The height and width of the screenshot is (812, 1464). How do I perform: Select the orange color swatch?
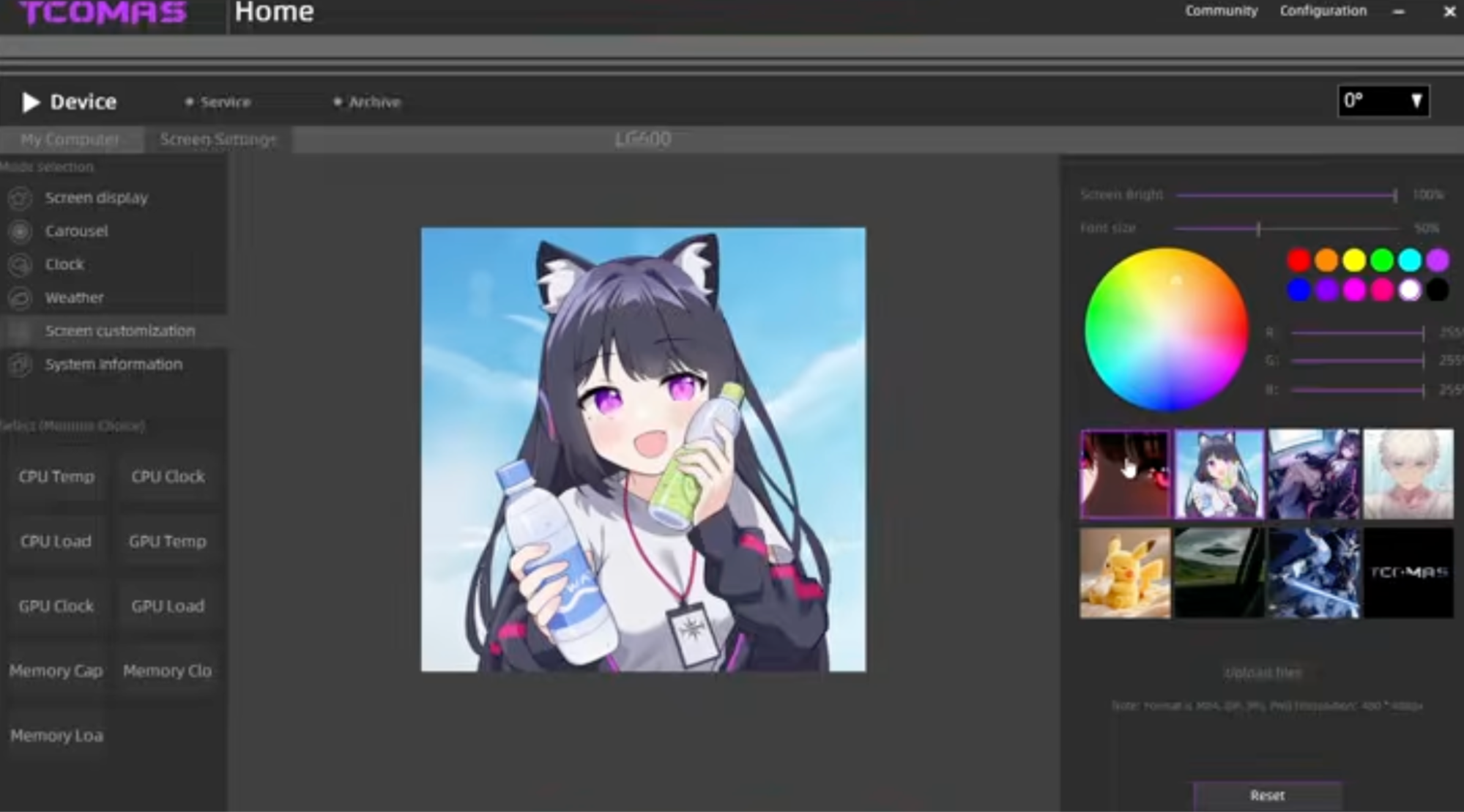pyautogui.click(x=1326, y=260)
